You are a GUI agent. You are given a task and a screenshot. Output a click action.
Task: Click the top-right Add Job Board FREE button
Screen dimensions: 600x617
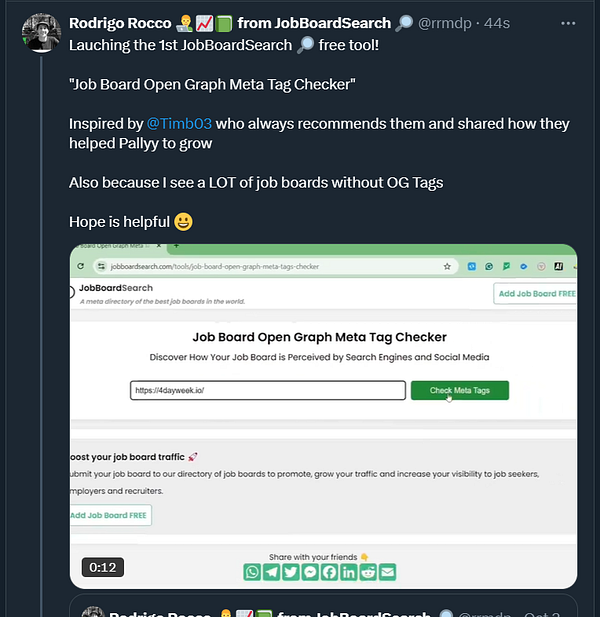[x=535, y=294]
